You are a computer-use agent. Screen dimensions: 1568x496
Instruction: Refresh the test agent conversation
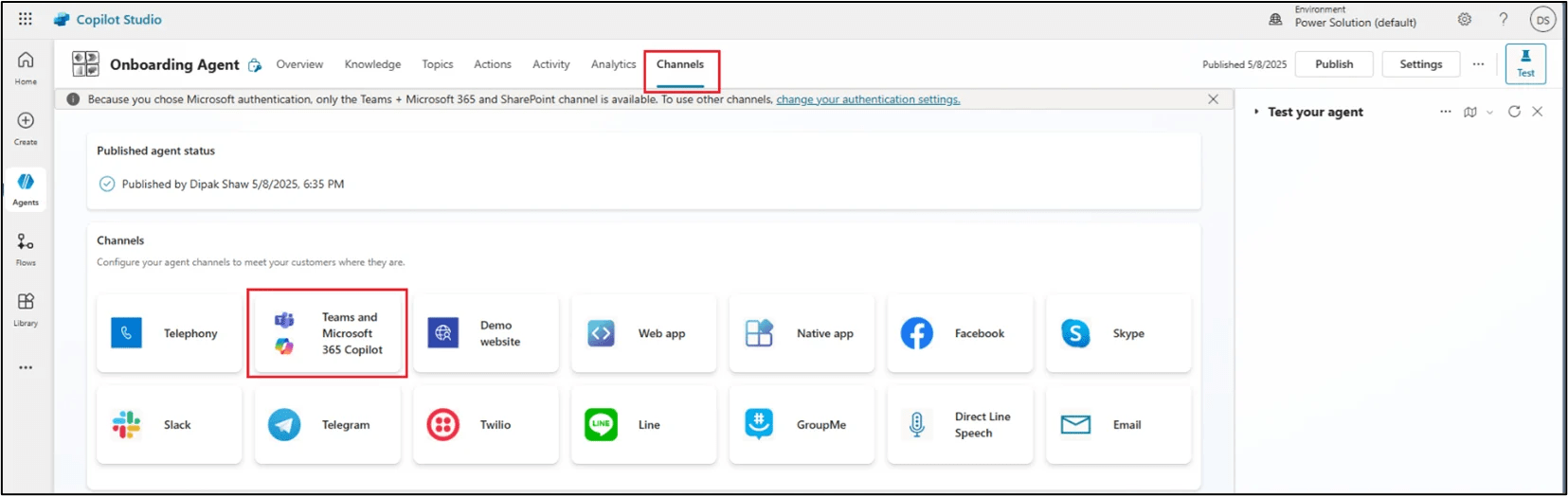tap(1514, 112)
